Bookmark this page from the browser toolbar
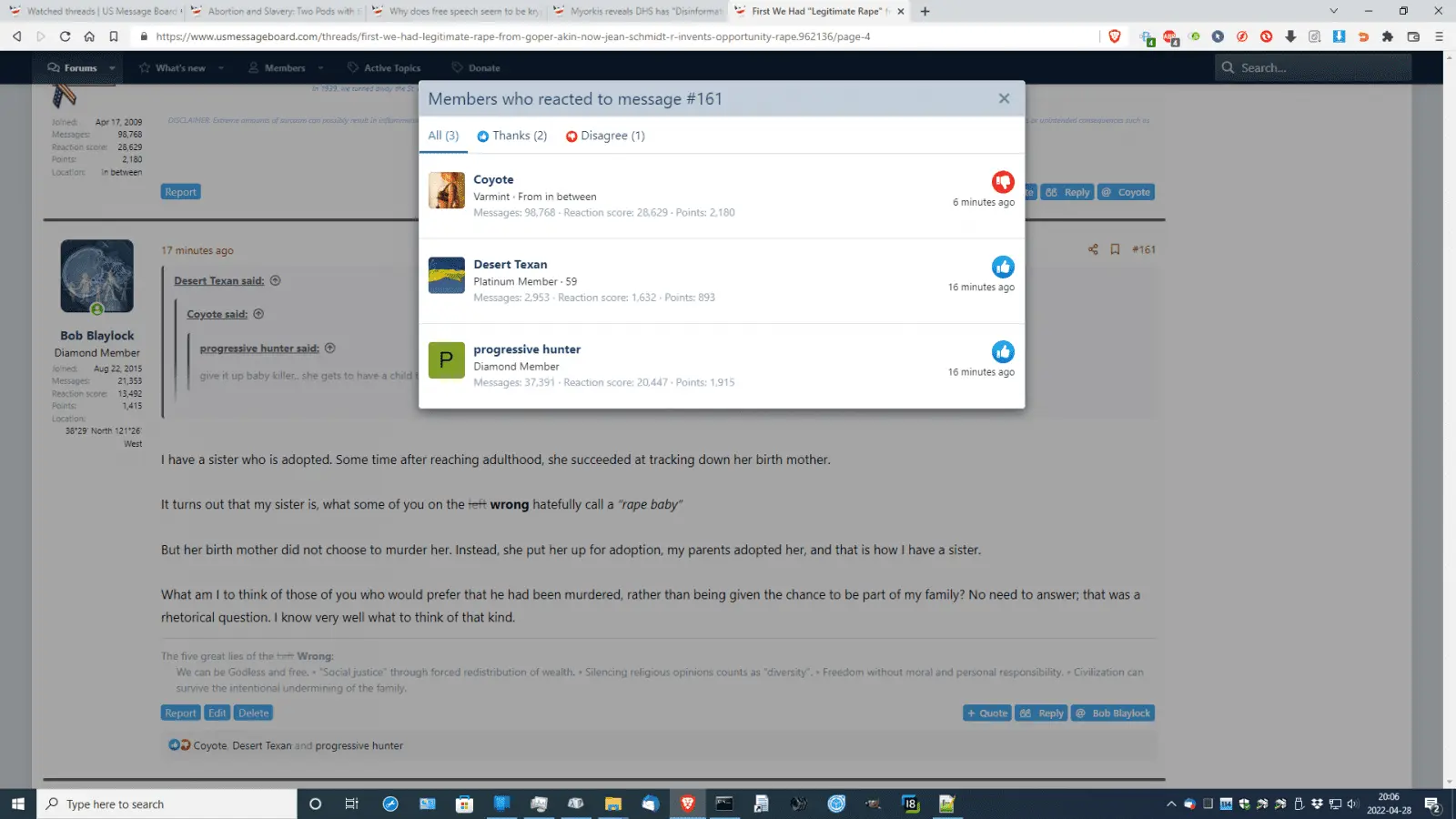Viewport: 1456px width, 819px height. (x=114, y=36)
